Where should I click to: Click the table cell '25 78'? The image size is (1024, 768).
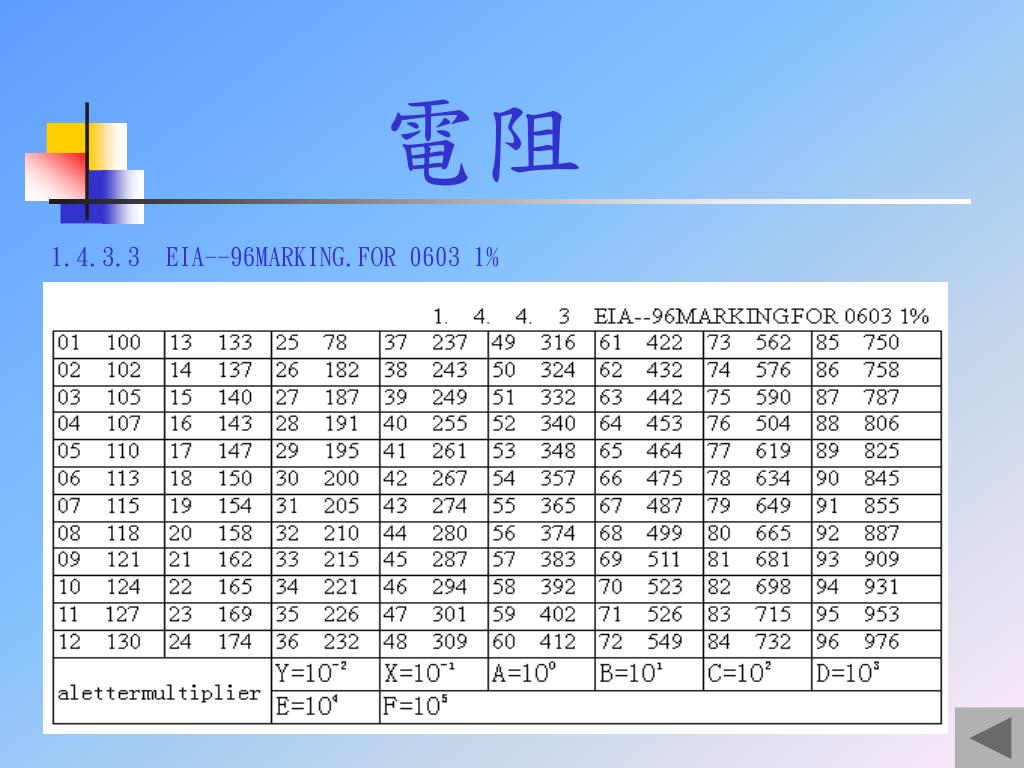click(x=326, y=344)
